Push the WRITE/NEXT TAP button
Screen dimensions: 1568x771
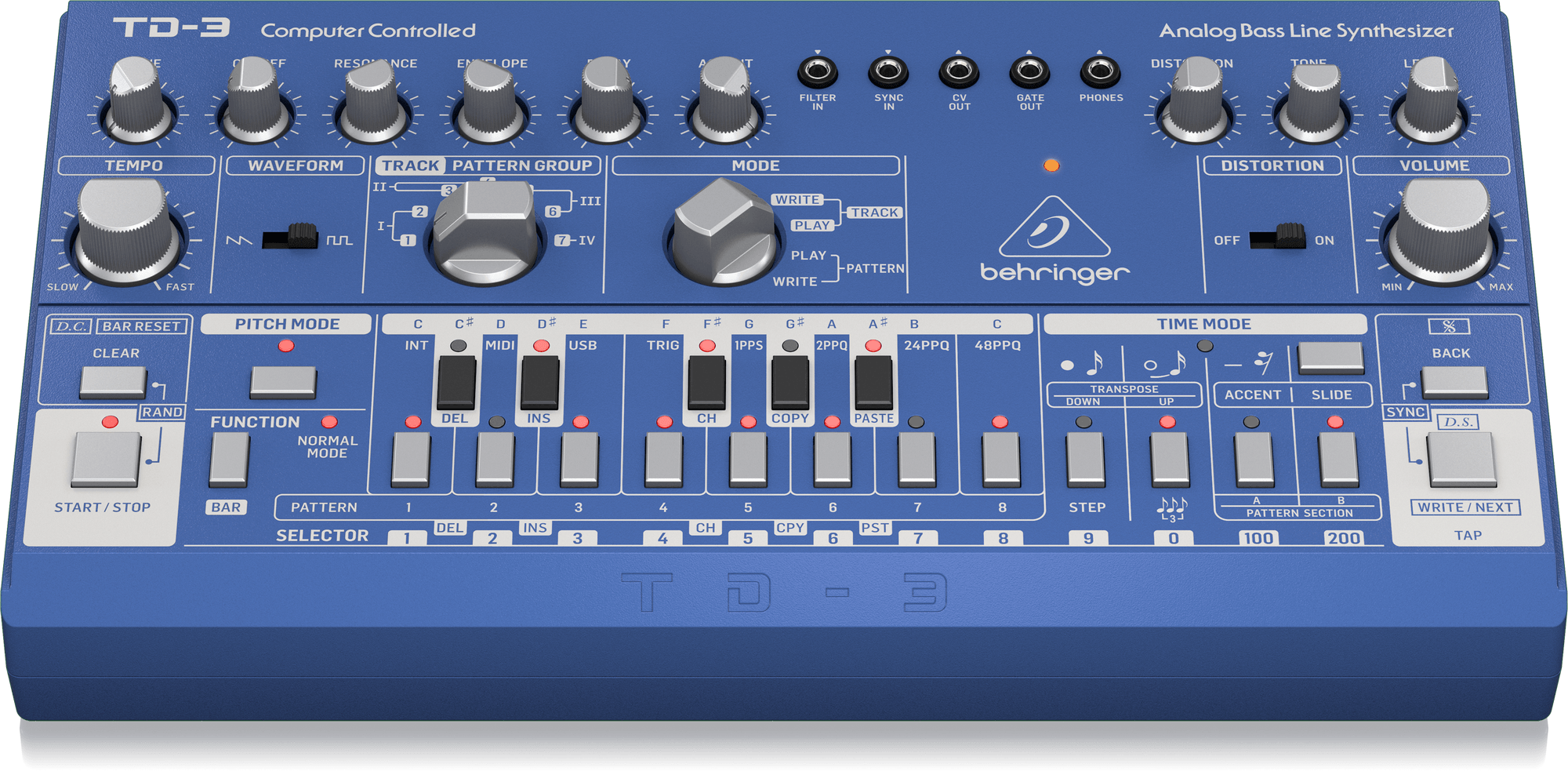click(1461, 460)
